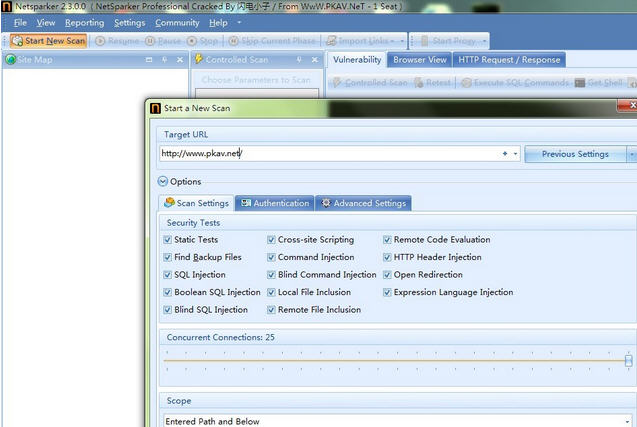This screenshot has height=427, width=637.
Task: Click the menu bar overflow arrow
Action: [x=239, y=23]
